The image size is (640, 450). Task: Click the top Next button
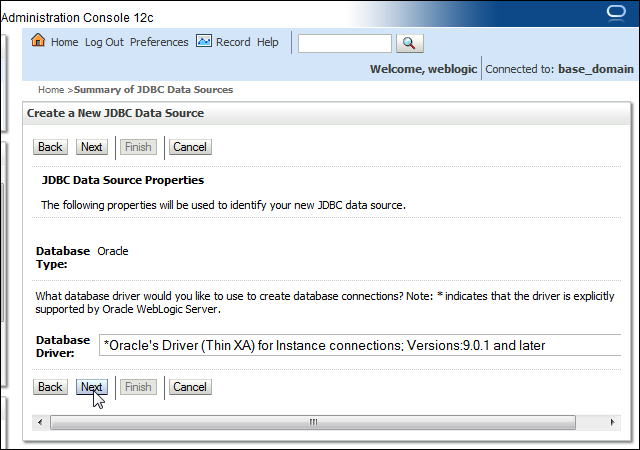coord(91,147)
